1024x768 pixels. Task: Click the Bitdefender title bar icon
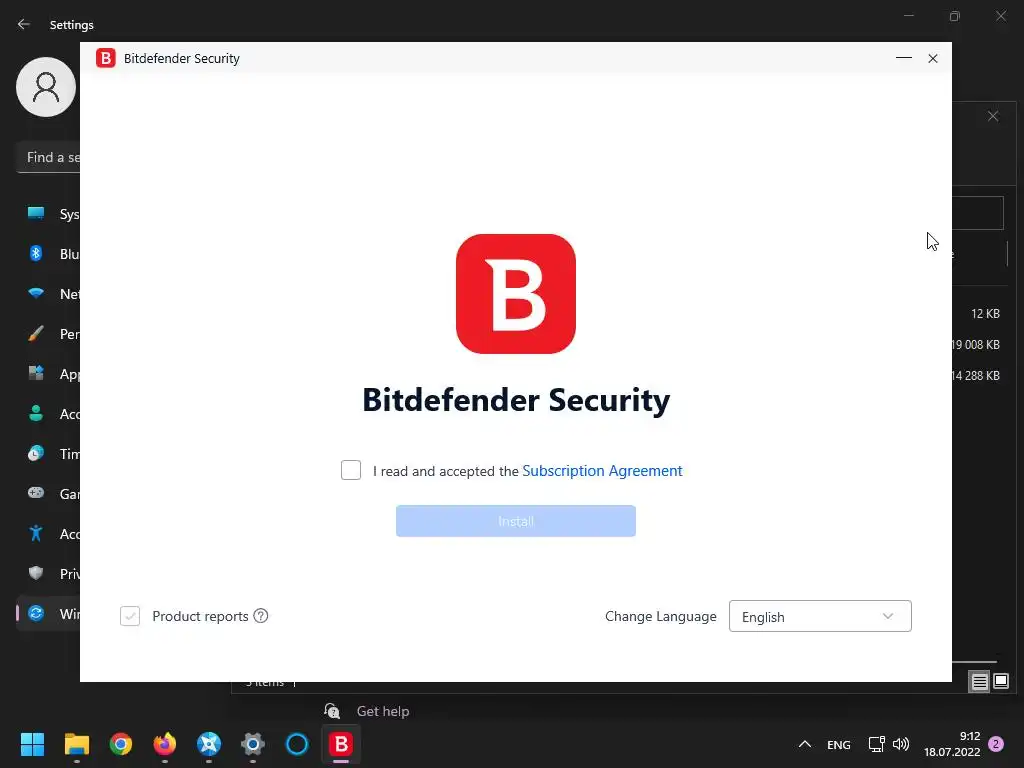[106, 58]
